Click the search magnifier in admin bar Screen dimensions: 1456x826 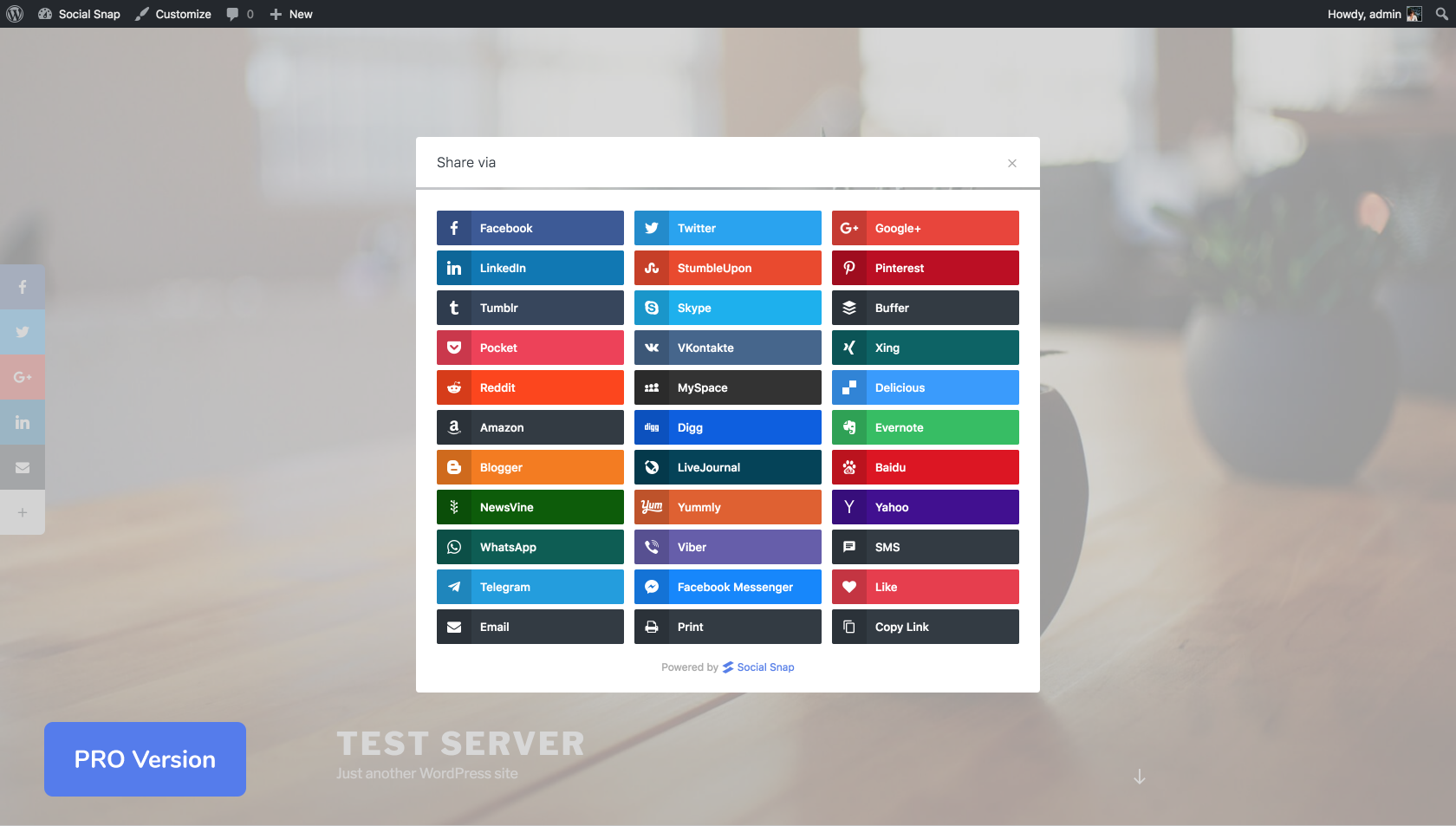(x=1441, y=14)
